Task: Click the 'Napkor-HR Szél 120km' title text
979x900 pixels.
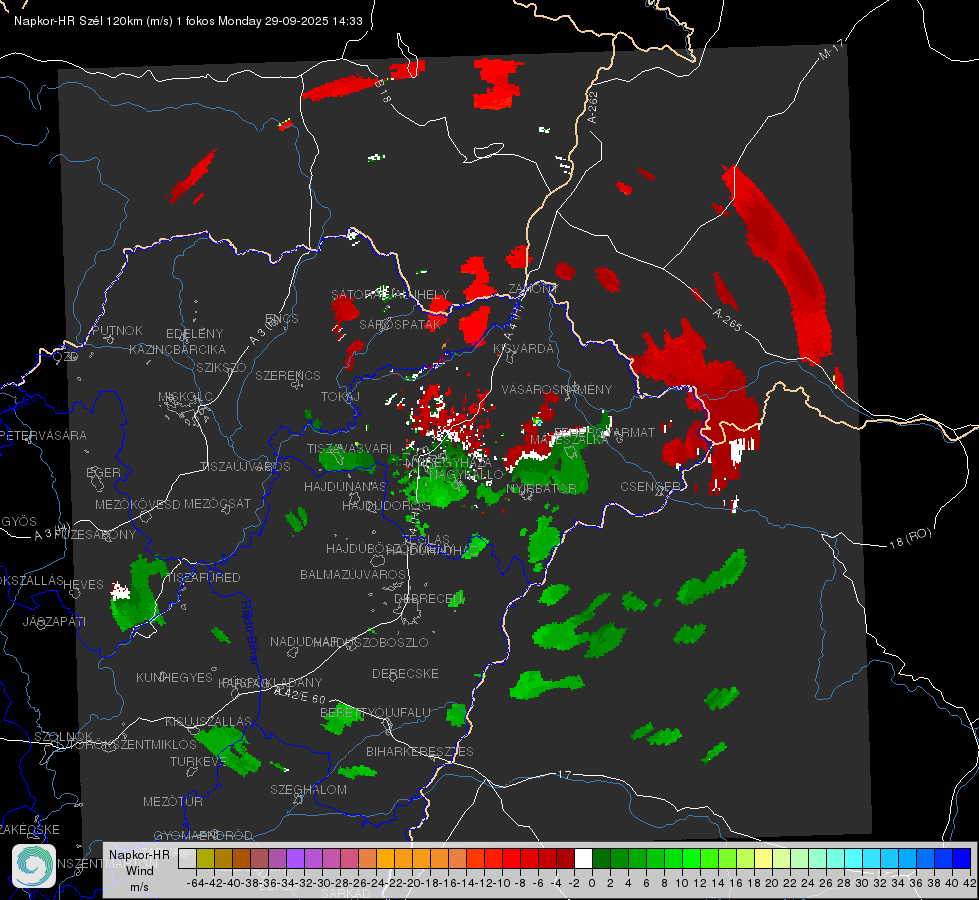Action: point(79,21)
